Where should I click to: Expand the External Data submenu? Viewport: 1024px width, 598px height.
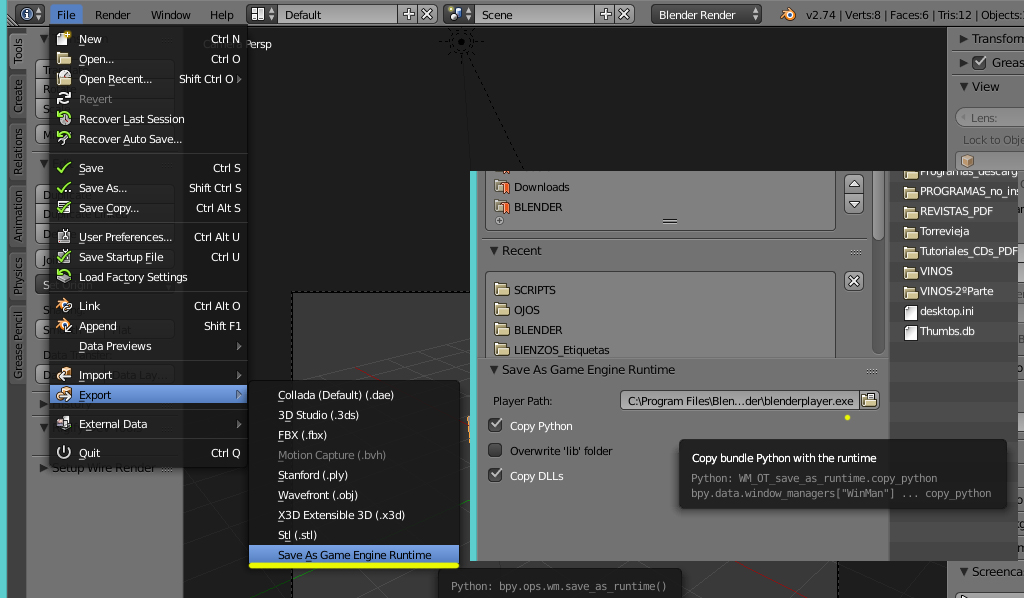click(x=148, y=424)
